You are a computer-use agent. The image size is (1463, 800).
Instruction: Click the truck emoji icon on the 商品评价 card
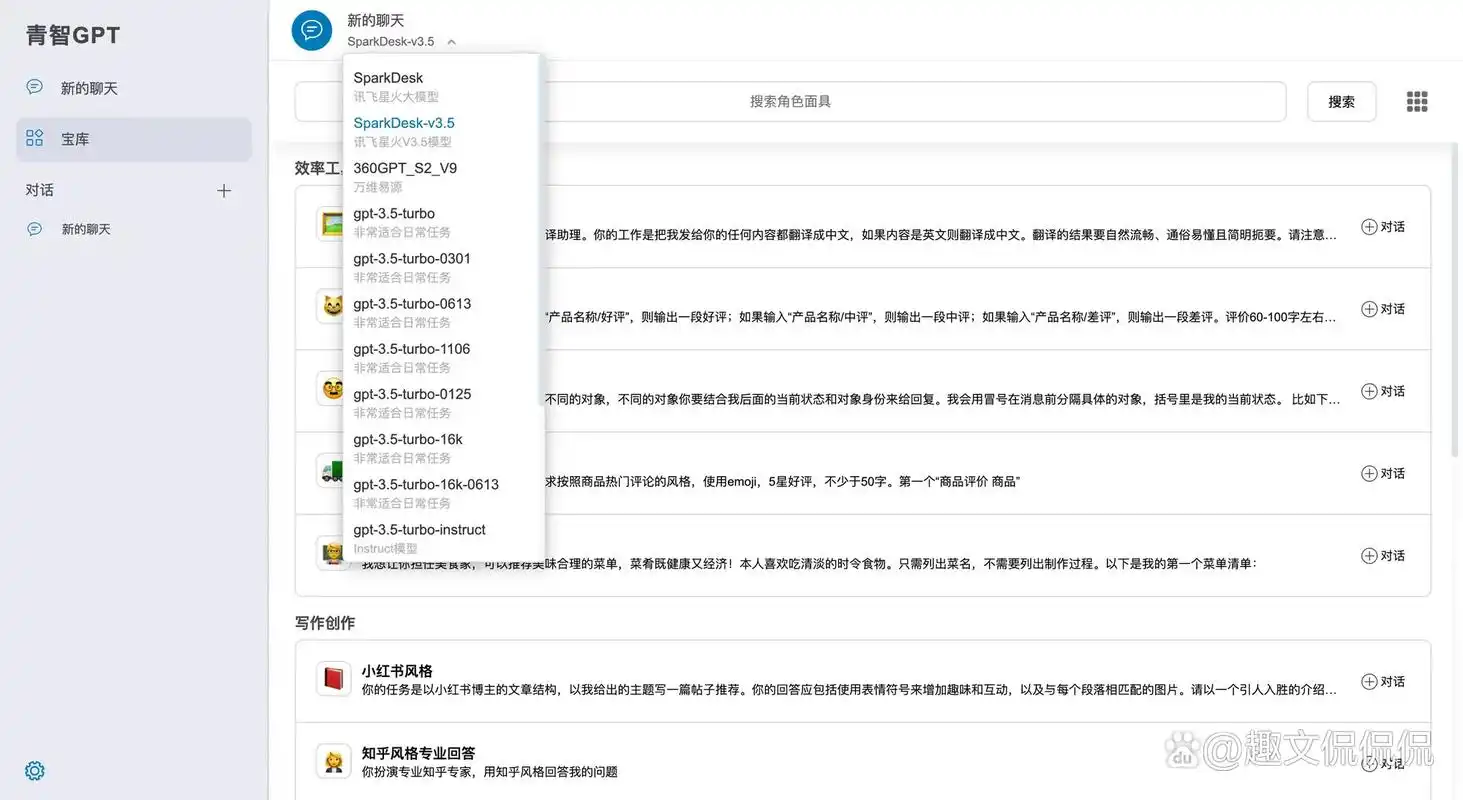coord(332,472)
